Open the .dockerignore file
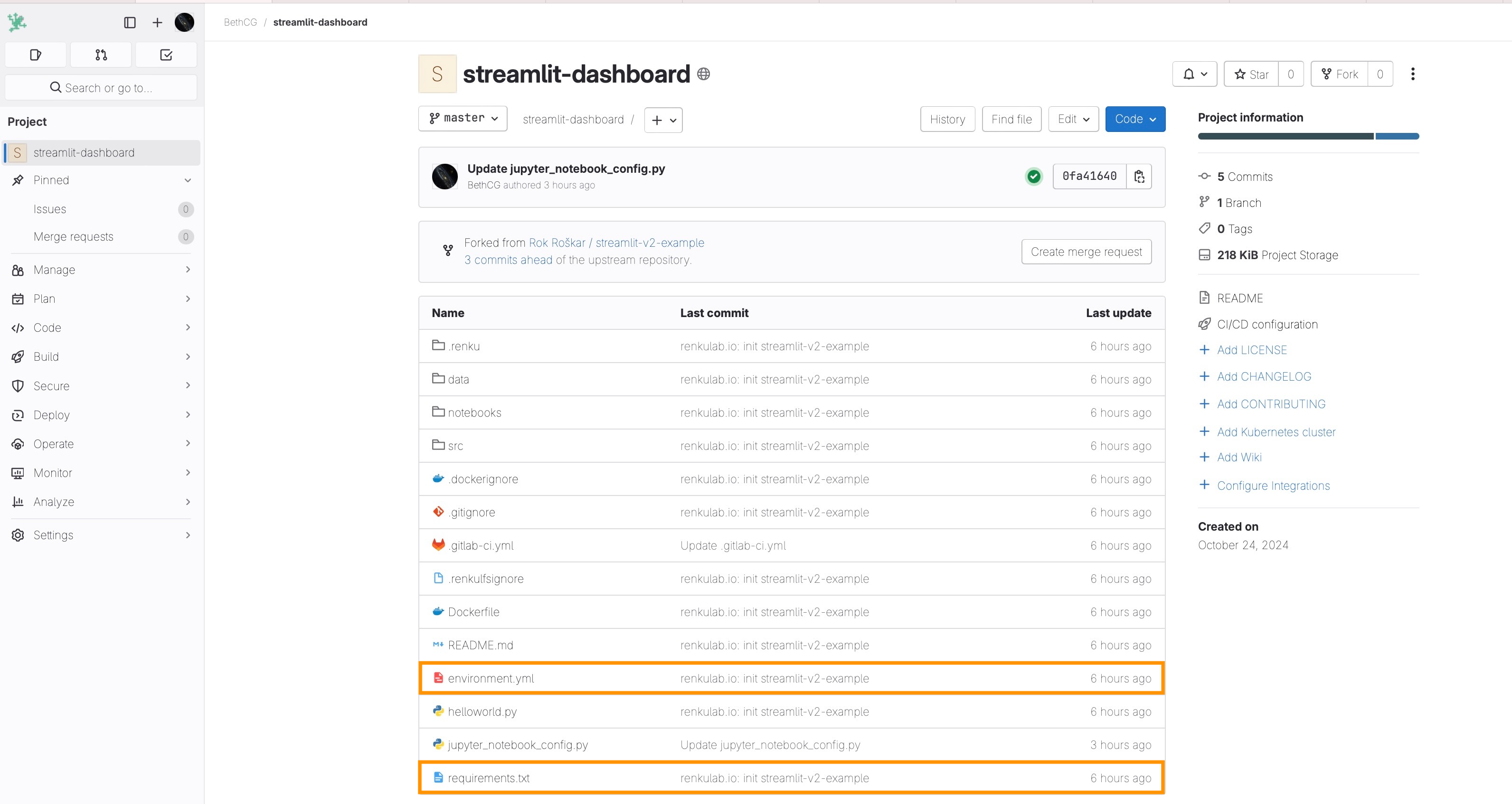Viewport: 1512px width, 804px height. (483, 479)
